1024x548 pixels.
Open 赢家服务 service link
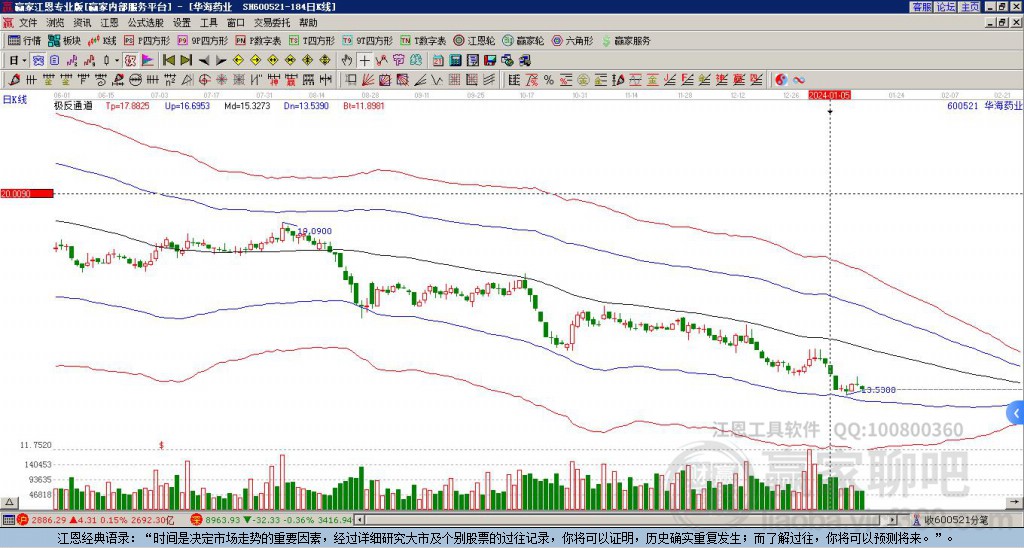(626, 40)
